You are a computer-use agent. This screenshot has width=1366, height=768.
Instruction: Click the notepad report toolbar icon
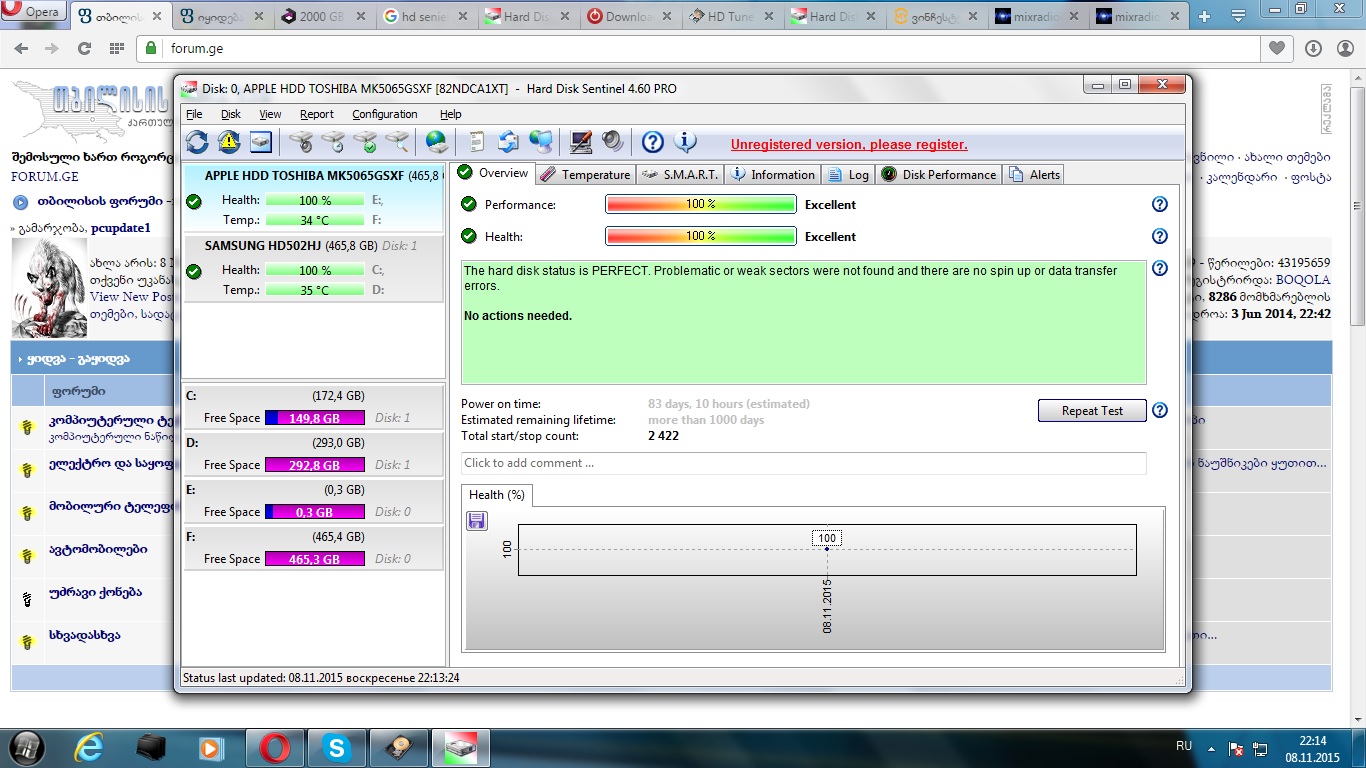(x=477, y=142)
